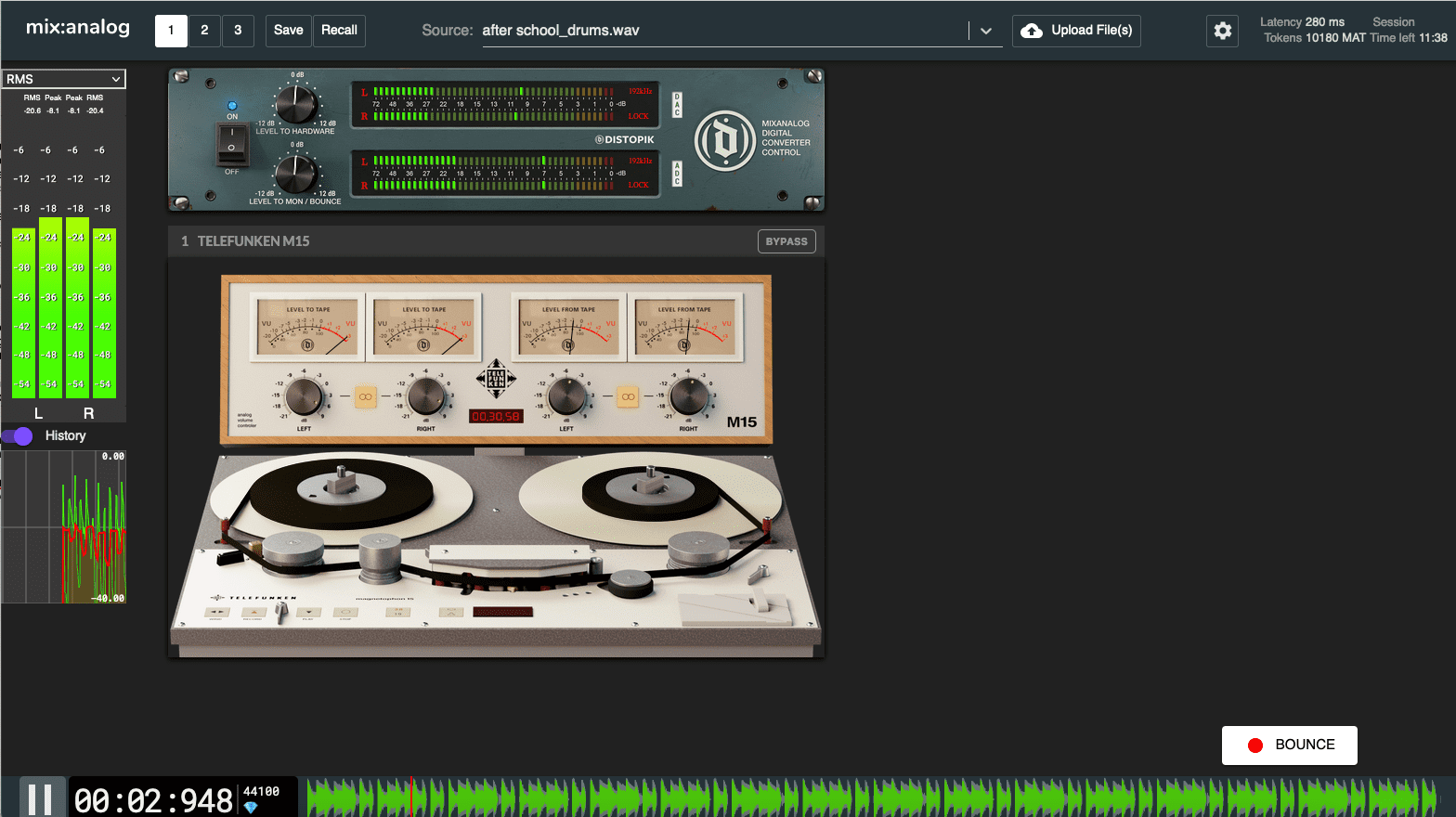Viewport: 1456px width, 817px height.
Task: Click the upload cloud icon
Action: coord(1032,31)
